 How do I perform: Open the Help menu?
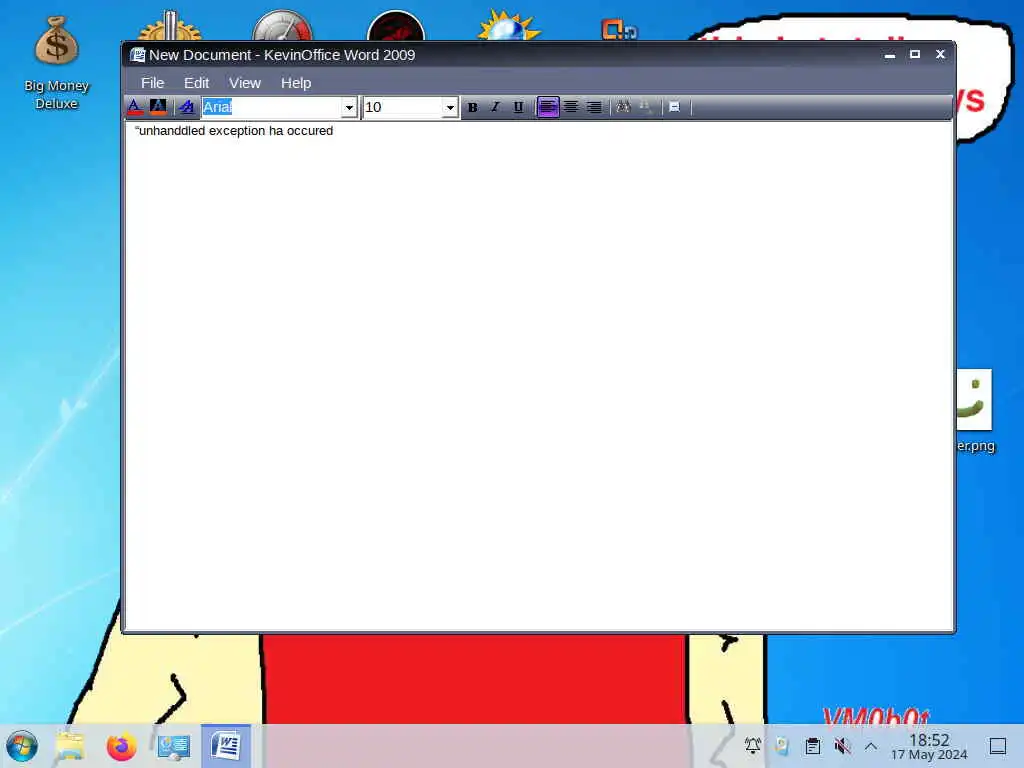tap(296, 83)
